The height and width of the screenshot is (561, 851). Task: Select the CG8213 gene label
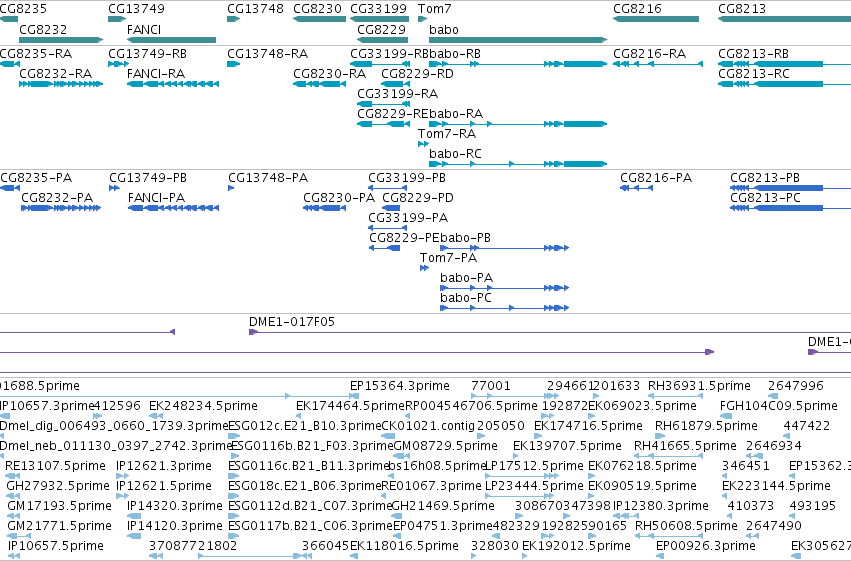[x=742, y=9]
